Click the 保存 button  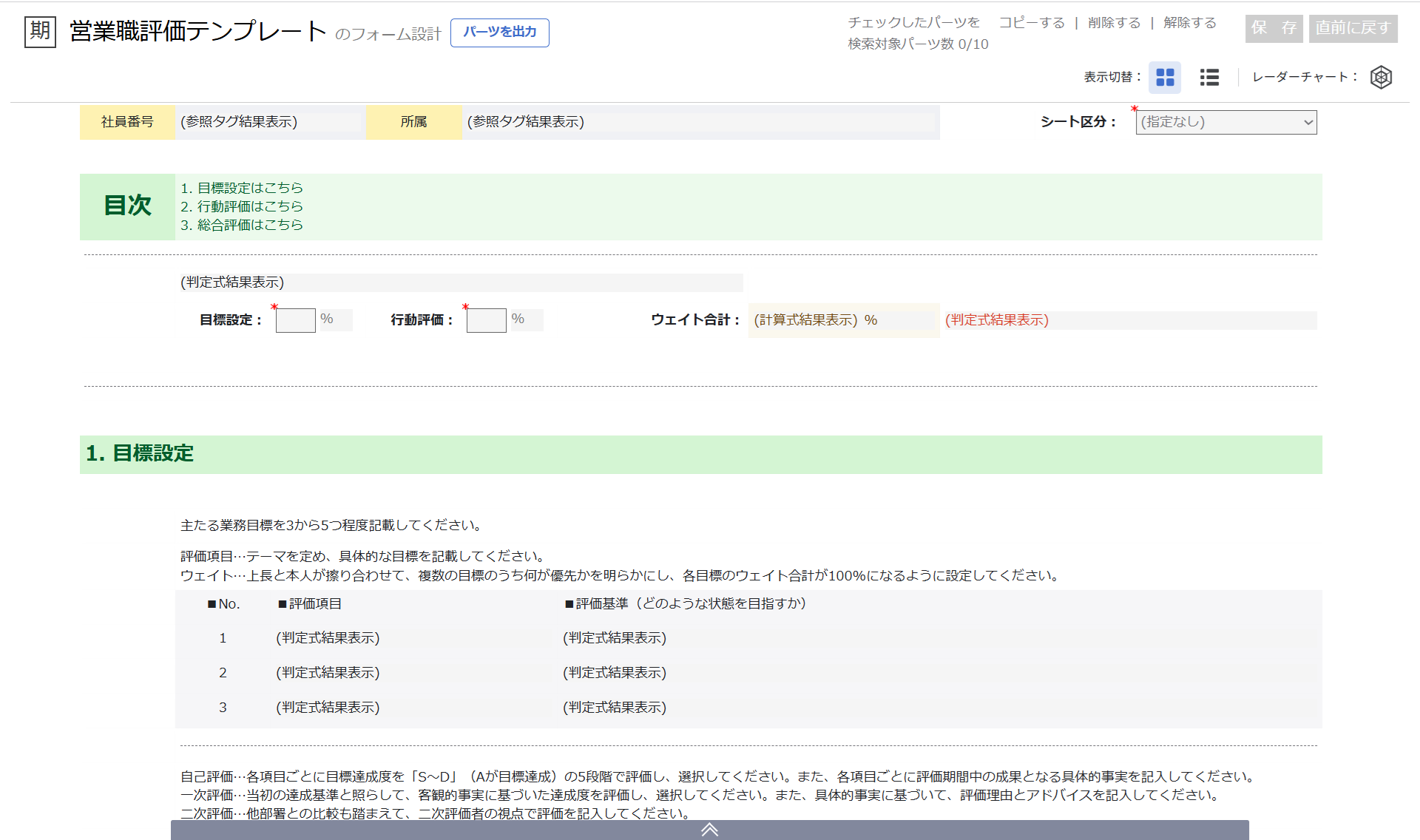(x=1274, y=28)
